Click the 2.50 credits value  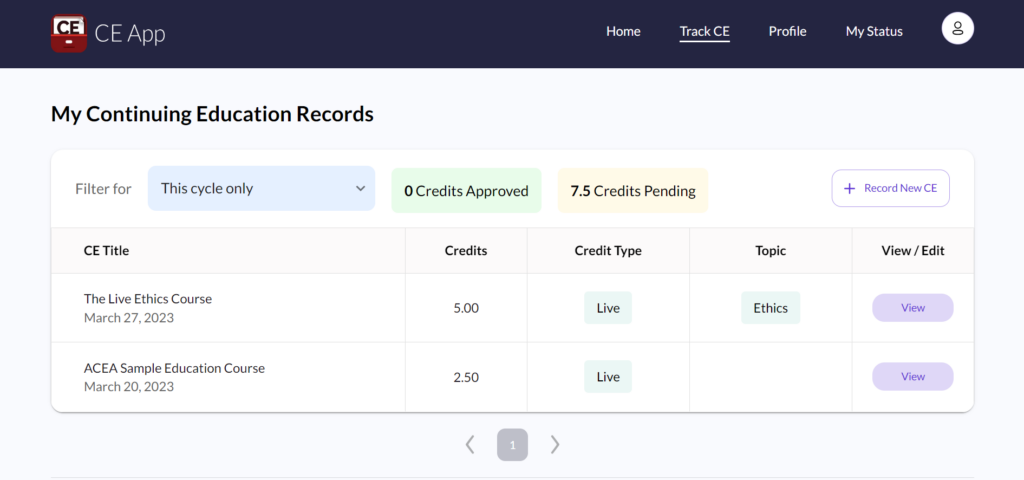(x=466, y=377)
